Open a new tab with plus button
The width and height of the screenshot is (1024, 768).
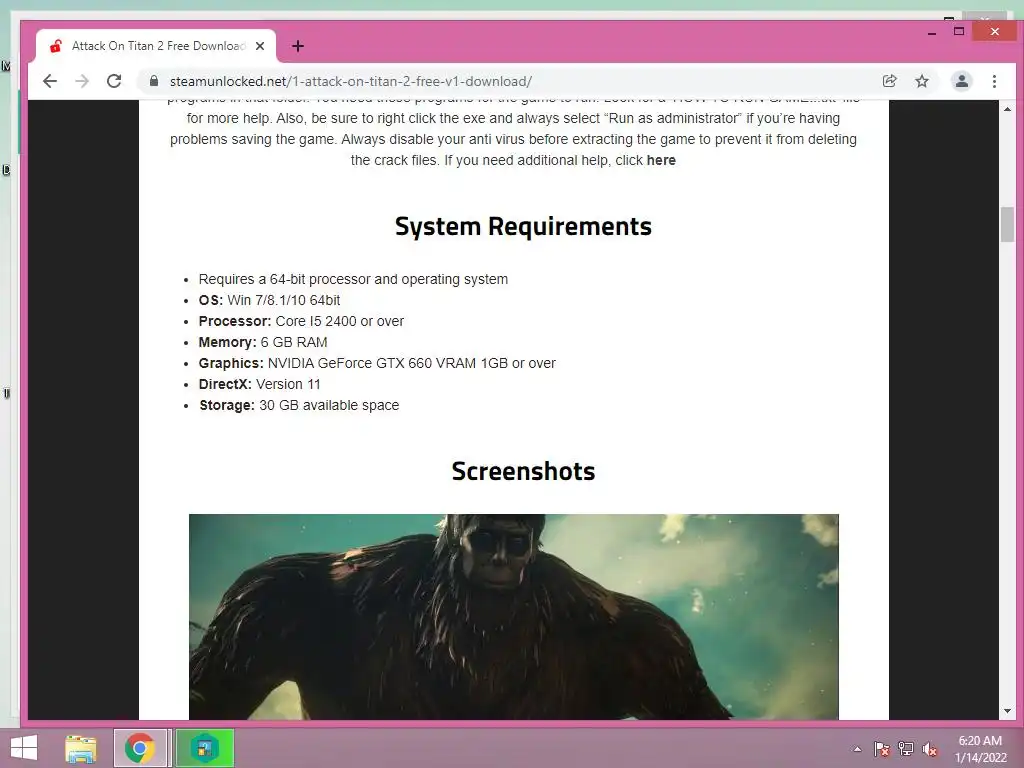click(298, 46)
